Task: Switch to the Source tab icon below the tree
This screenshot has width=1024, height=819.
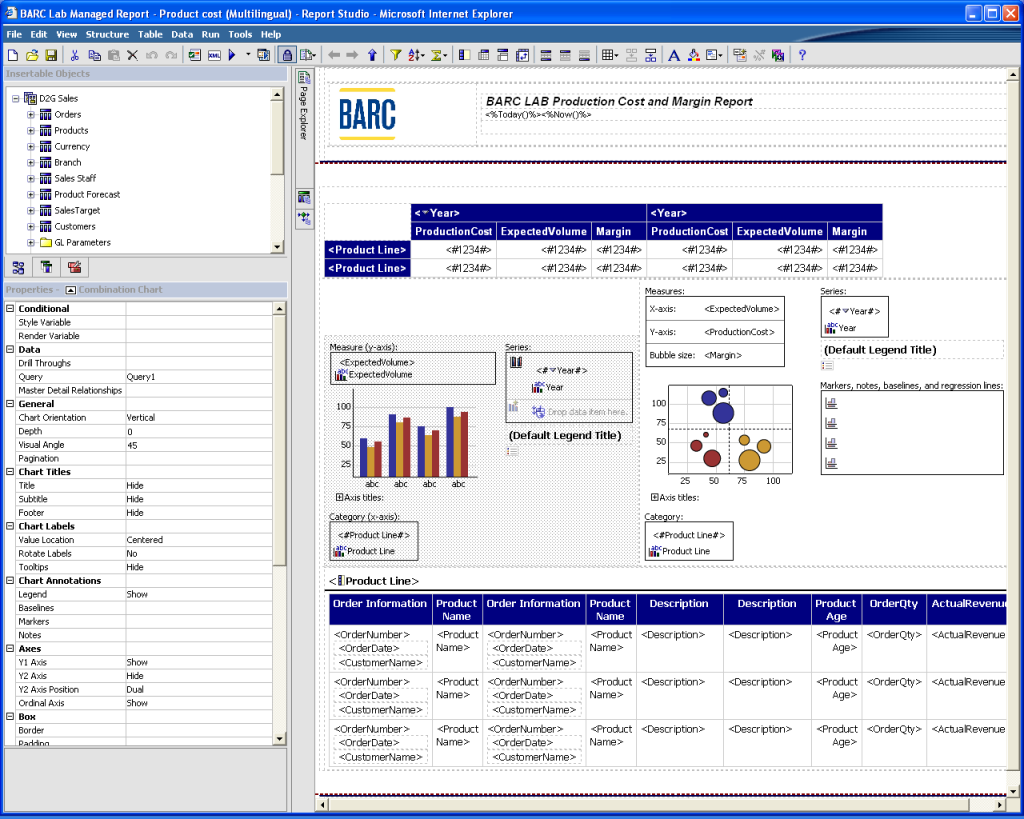Action: click(18, 267)
